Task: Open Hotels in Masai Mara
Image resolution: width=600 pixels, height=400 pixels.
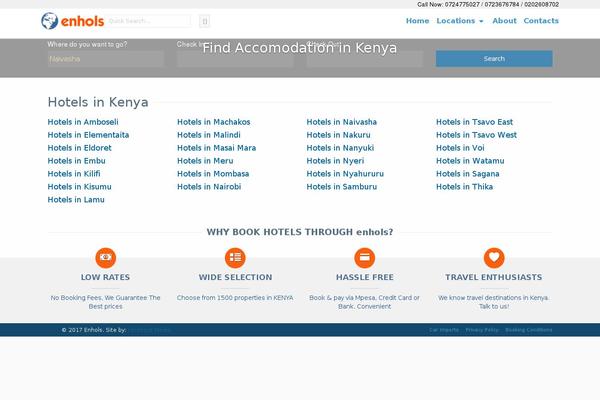Action: point(217,148)
